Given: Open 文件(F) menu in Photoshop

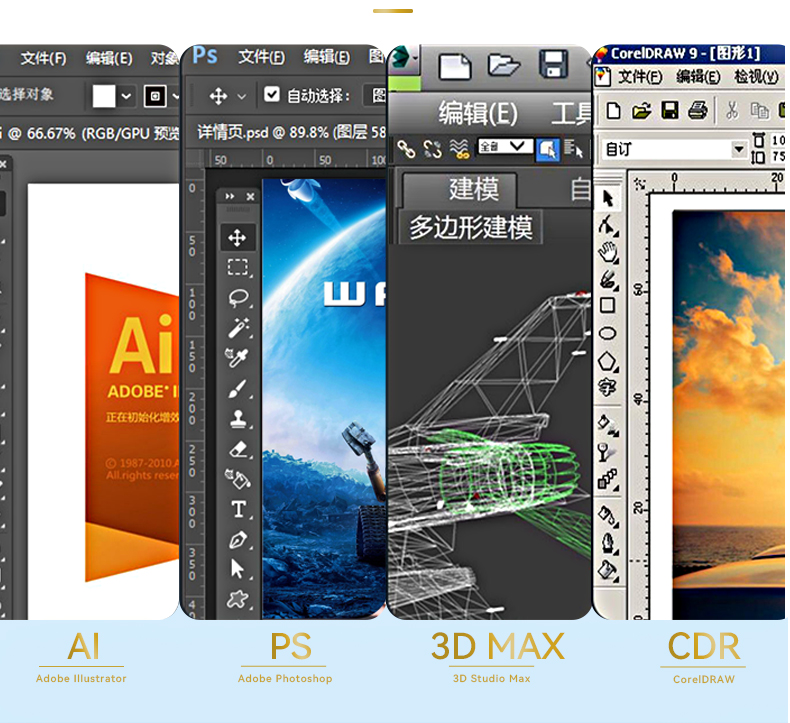Looking at the screenshot, I should point(261,57).
